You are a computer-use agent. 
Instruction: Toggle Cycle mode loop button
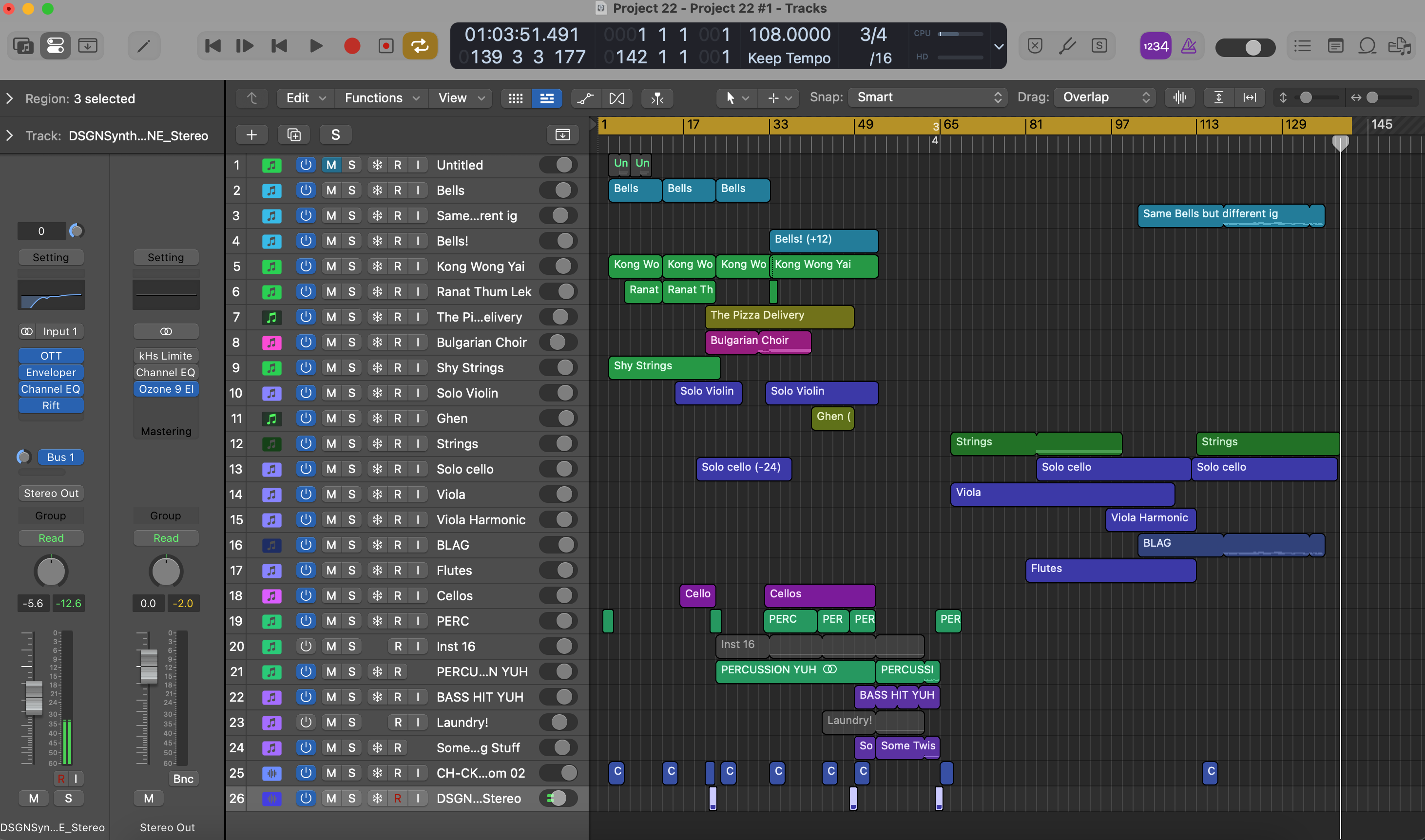pyautogui.click(x=420, y=46)
